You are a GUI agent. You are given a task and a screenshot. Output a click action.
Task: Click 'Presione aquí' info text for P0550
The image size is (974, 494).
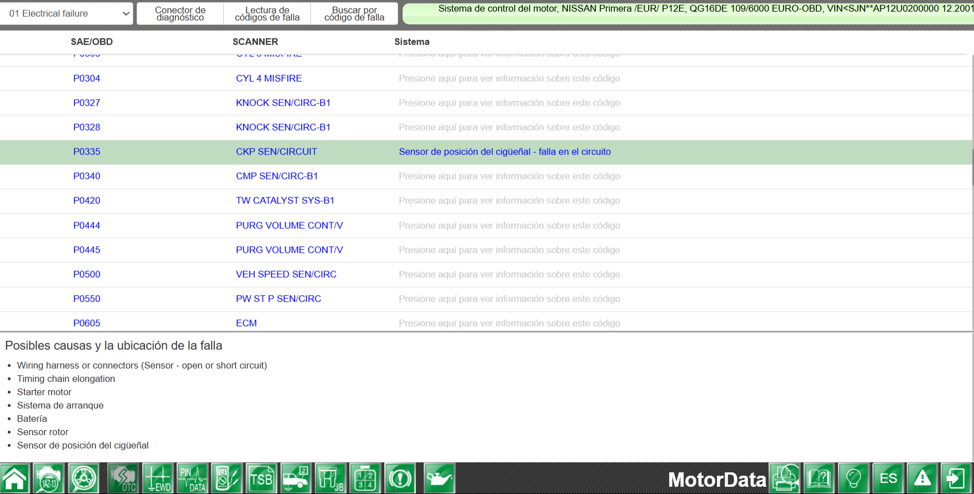coord(509,298)
